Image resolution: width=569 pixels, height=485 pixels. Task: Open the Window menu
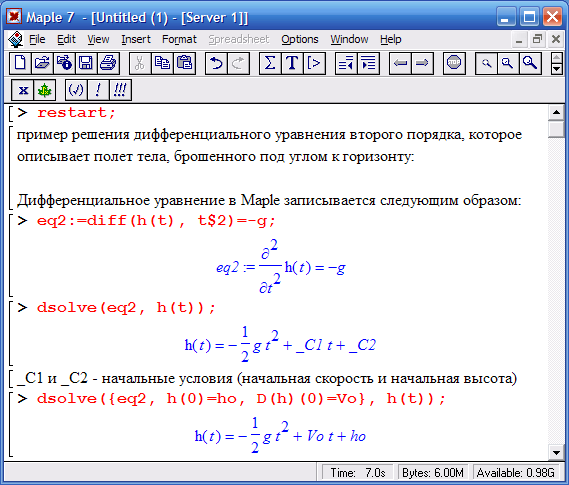pos(349,39)
